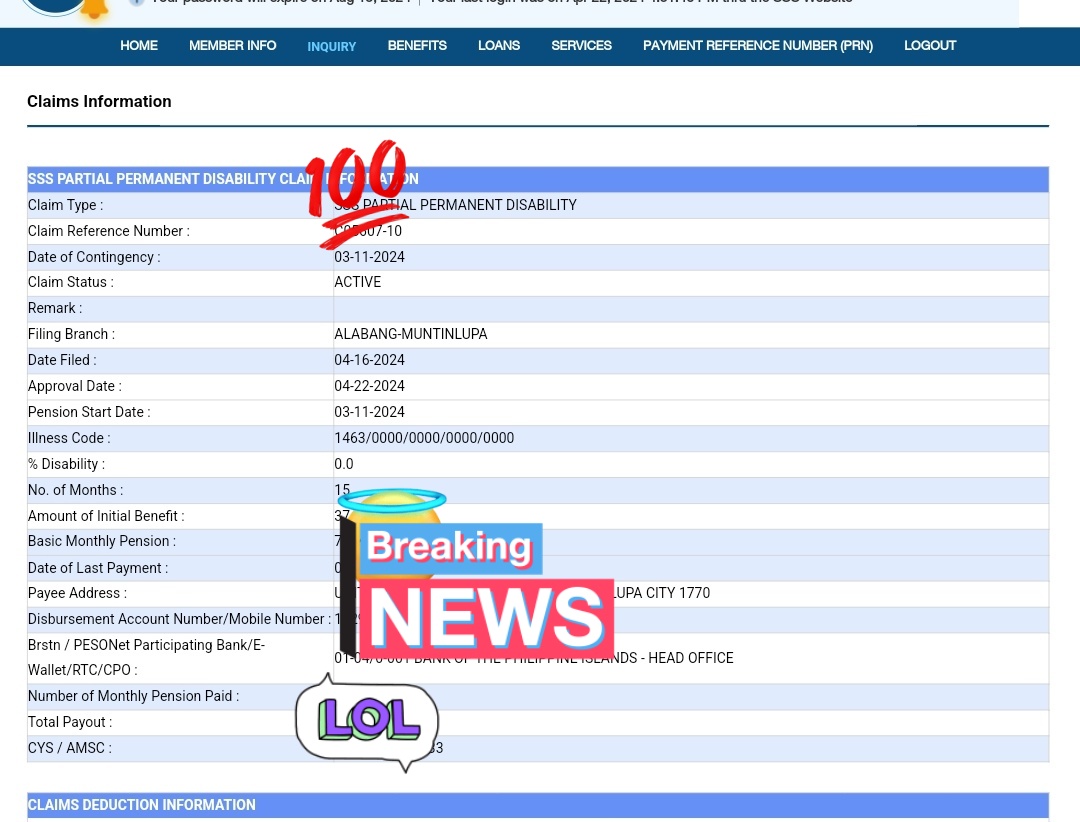Click the Total Payout label
Screen dimensions: 1080x822
click(x=70, y=722)
